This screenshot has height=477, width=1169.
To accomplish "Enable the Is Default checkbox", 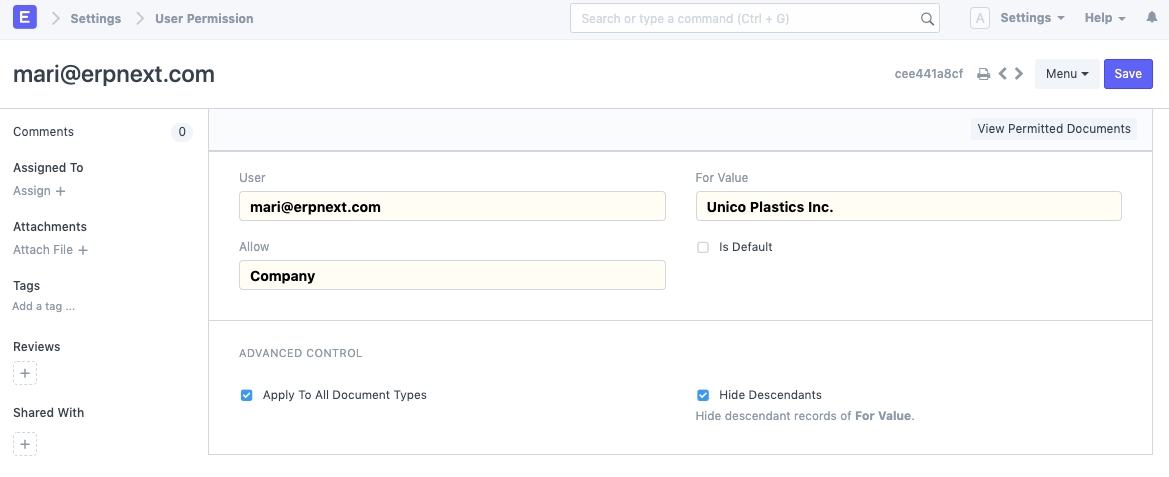I will point(703,247).
